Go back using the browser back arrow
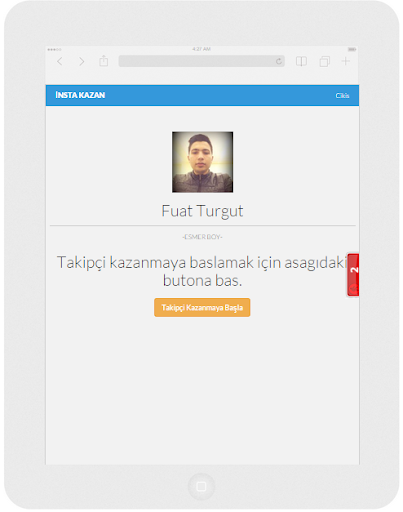The height and width of the screenshot is (512, 403). 60,61
